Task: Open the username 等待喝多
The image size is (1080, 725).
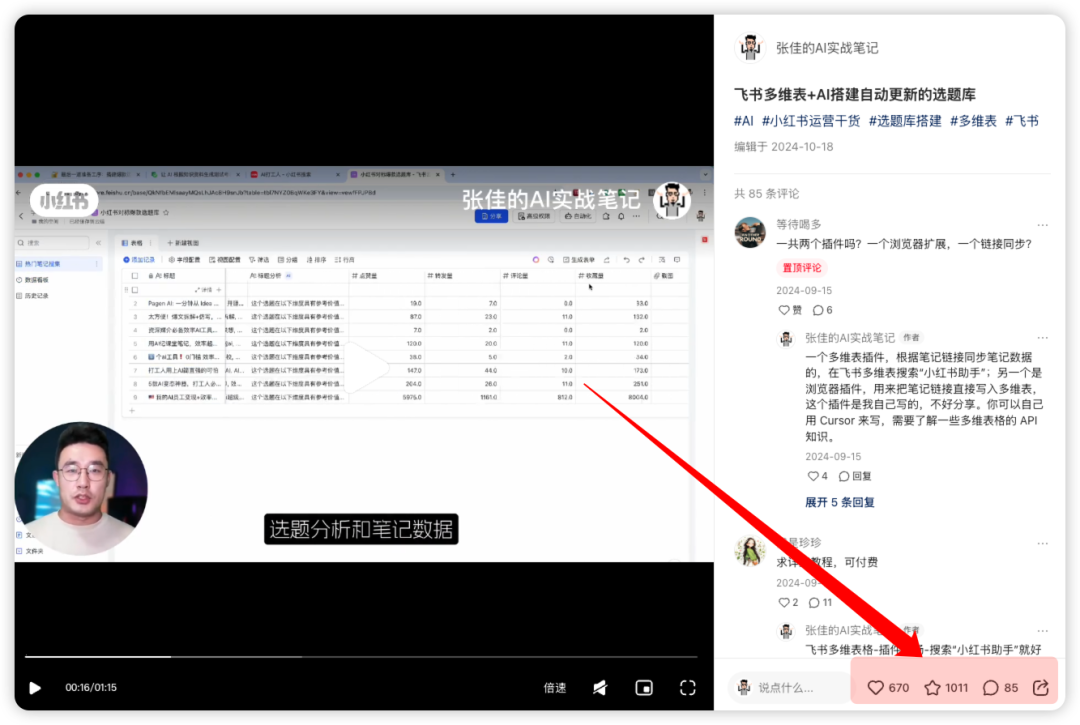Action: [x=799, y=224]
